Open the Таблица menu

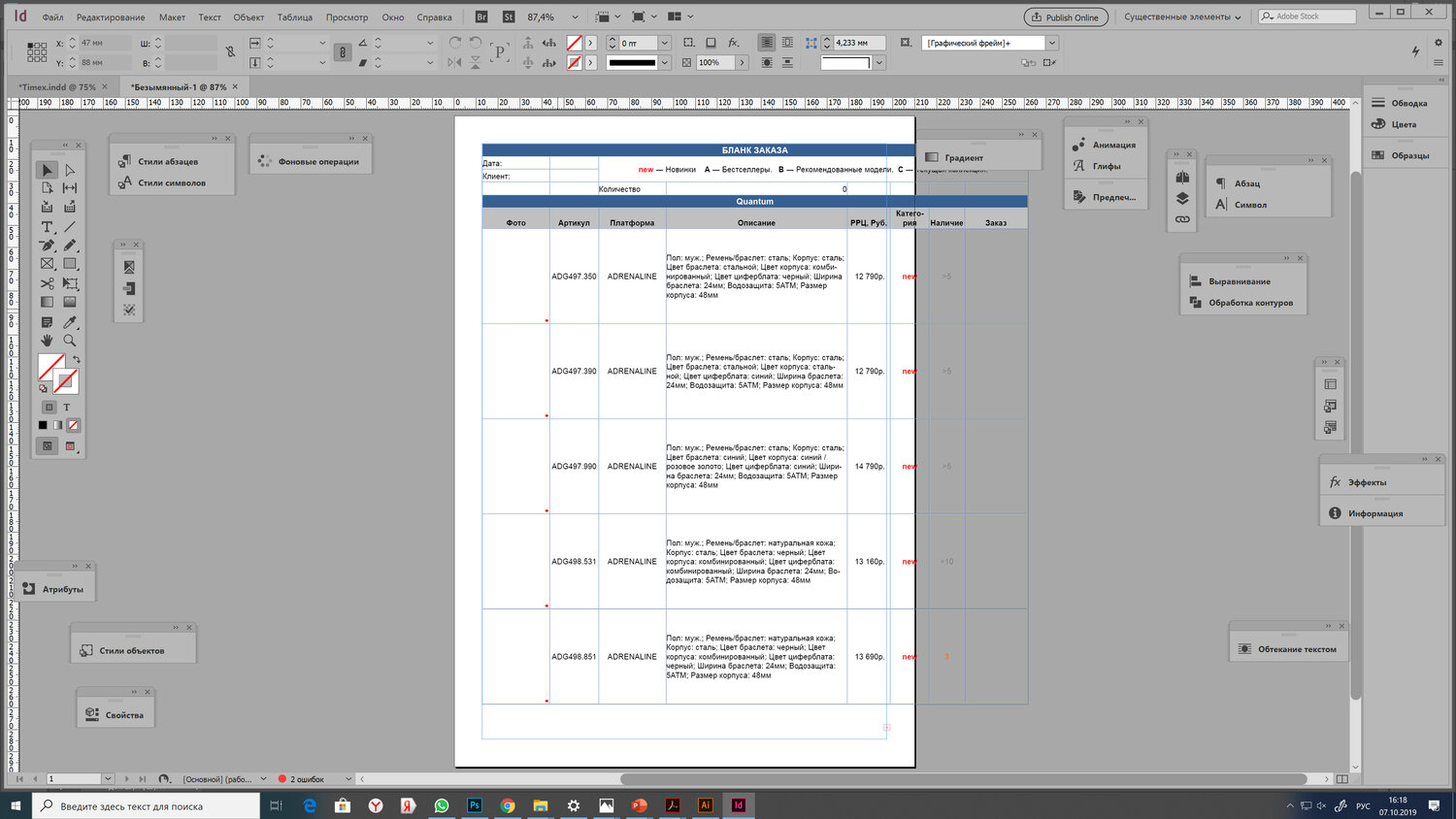click(294, 16)
